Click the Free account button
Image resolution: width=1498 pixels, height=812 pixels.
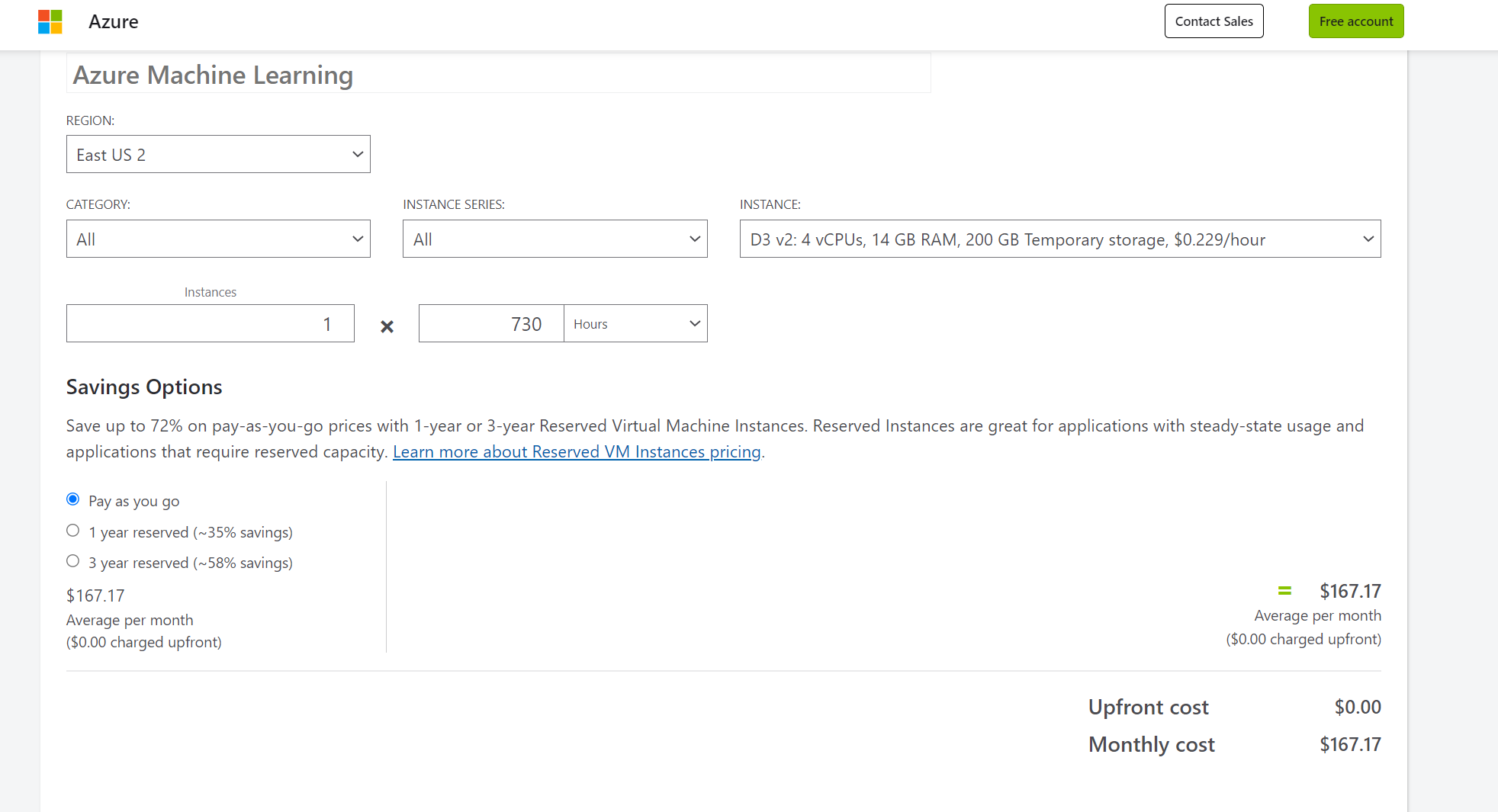(1355, 21)
